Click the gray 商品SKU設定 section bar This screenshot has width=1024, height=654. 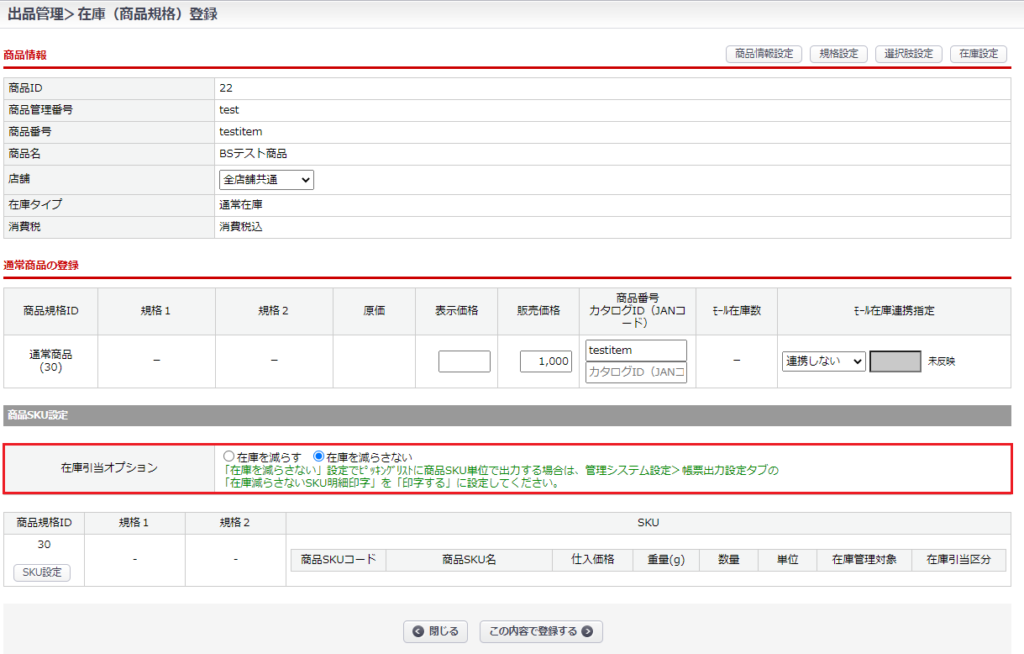tap(507, 415)
